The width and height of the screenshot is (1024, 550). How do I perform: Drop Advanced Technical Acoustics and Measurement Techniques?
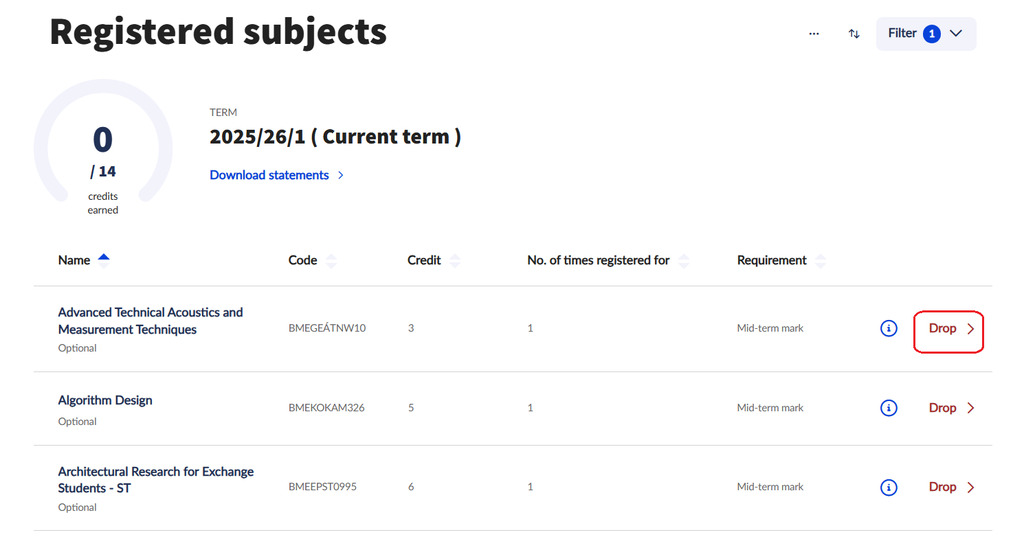coord(949,329)
